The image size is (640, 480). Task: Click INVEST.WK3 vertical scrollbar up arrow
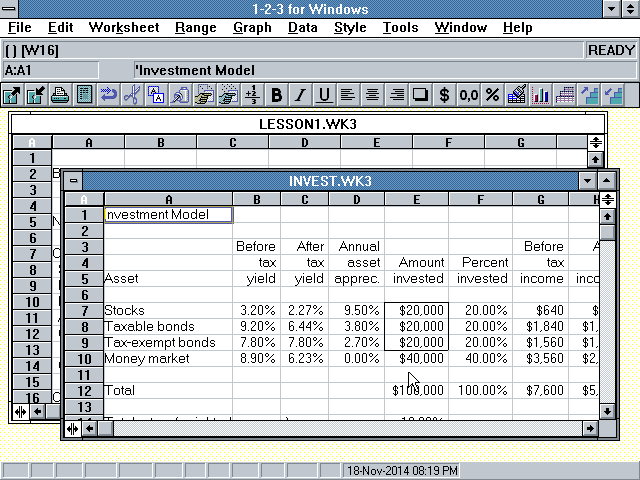(607, 216)
